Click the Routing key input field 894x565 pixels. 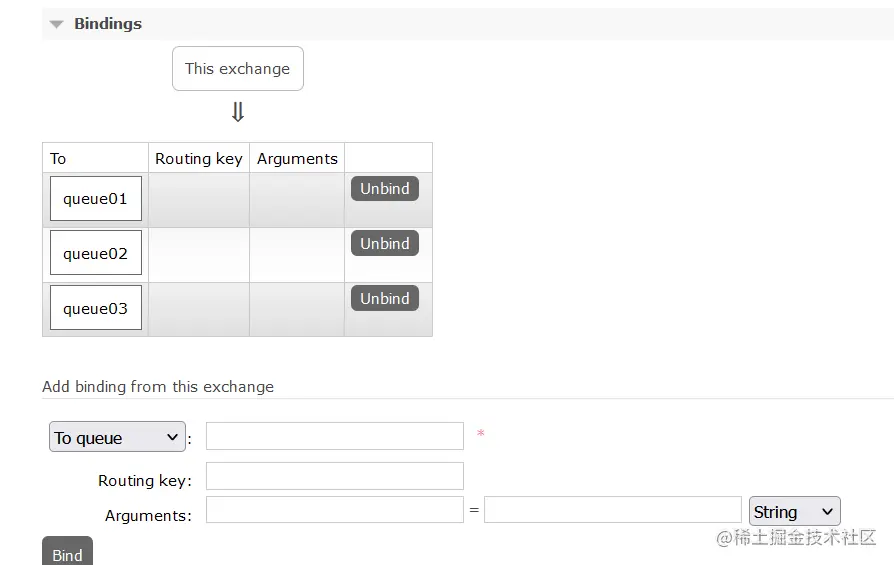pyautogui.click(x=335, y=476)
